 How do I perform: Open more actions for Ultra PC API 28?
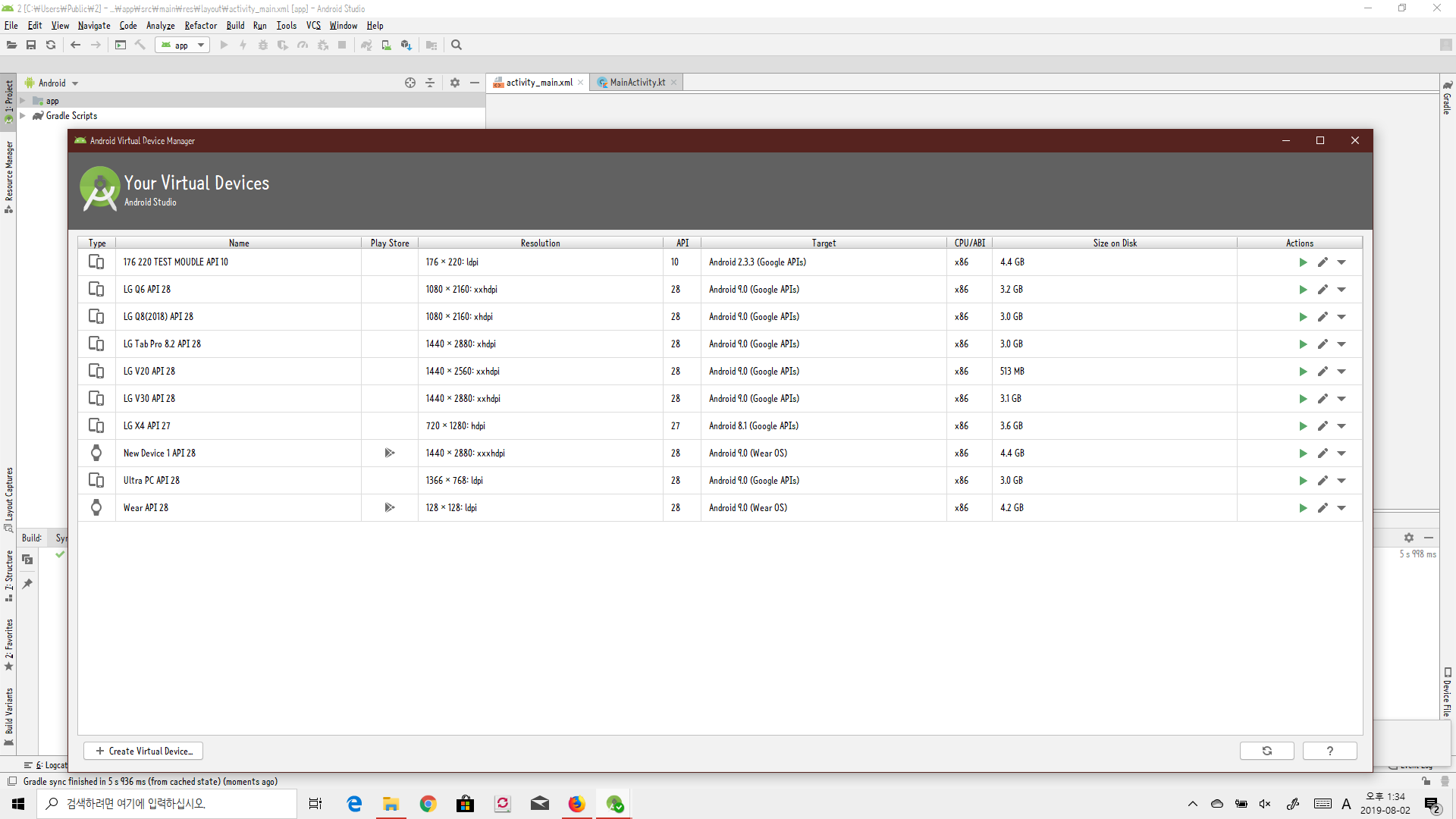click(x=1341, y=481)
